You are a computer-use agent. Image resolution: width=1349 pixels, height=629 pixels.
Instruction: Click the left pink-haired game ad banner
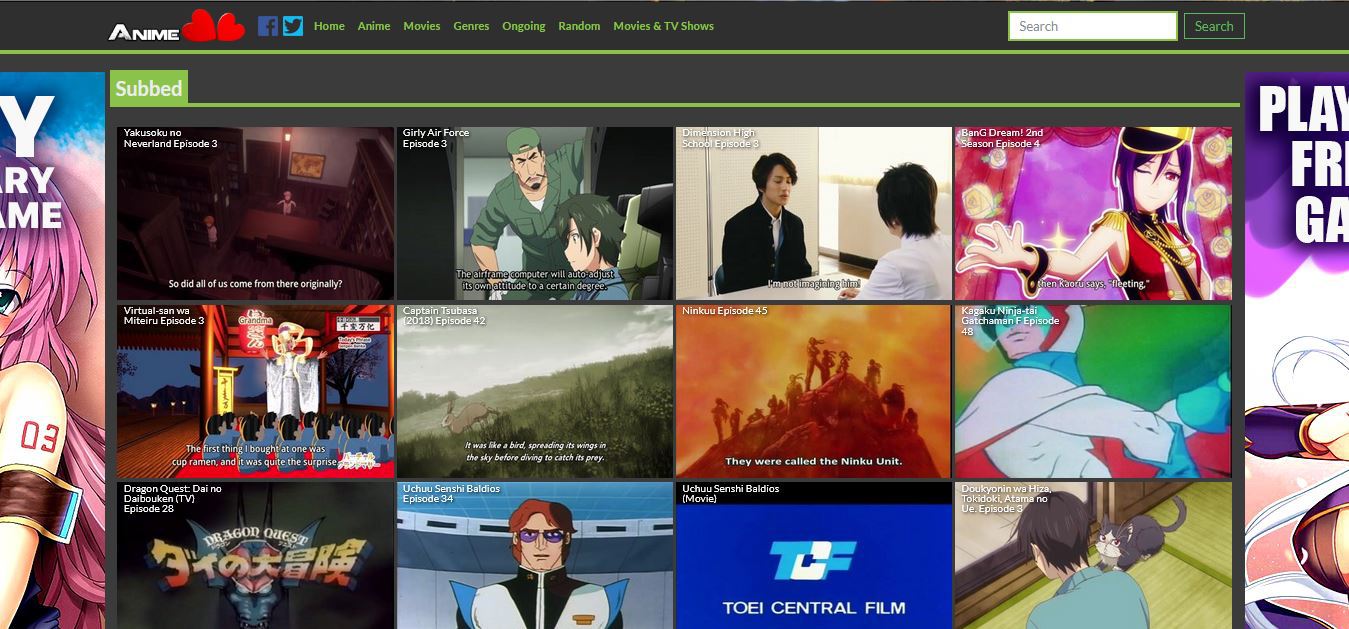coord(52,350)
